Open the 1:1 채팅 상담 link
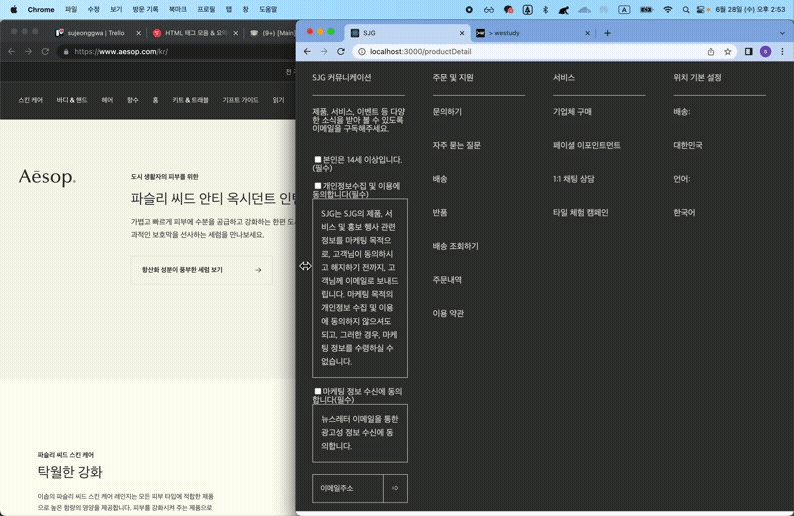The image size is (794, 516). (574, 179)
